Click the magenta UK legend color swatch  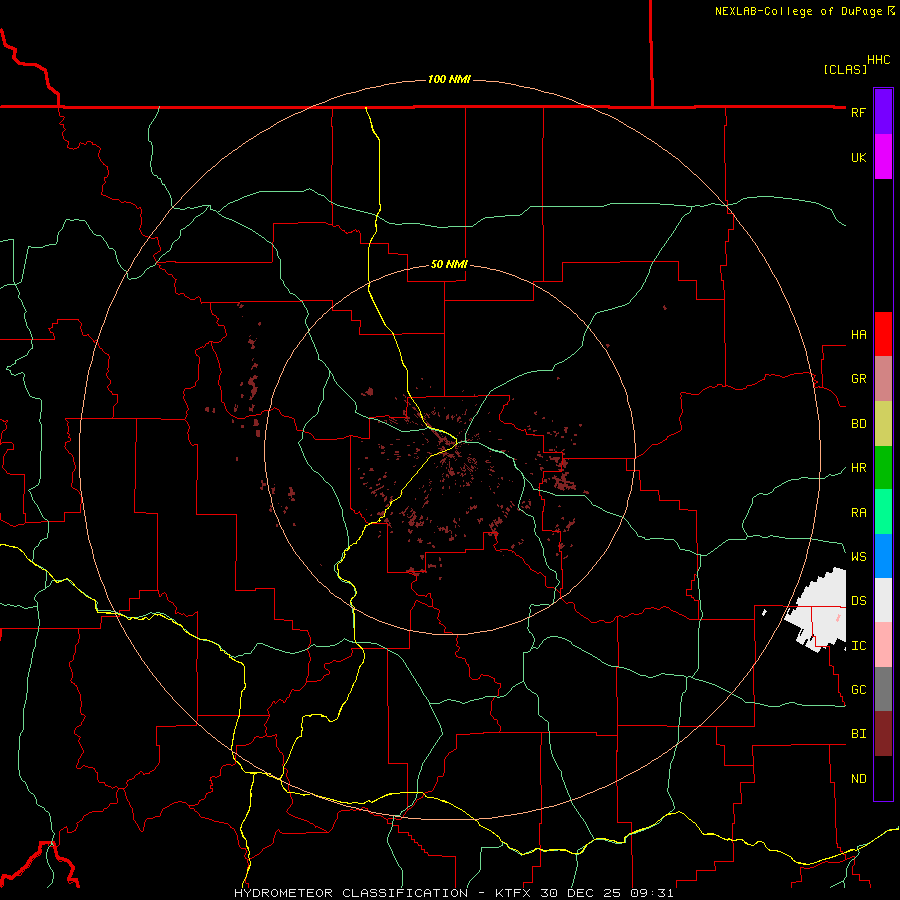[883, 157]
